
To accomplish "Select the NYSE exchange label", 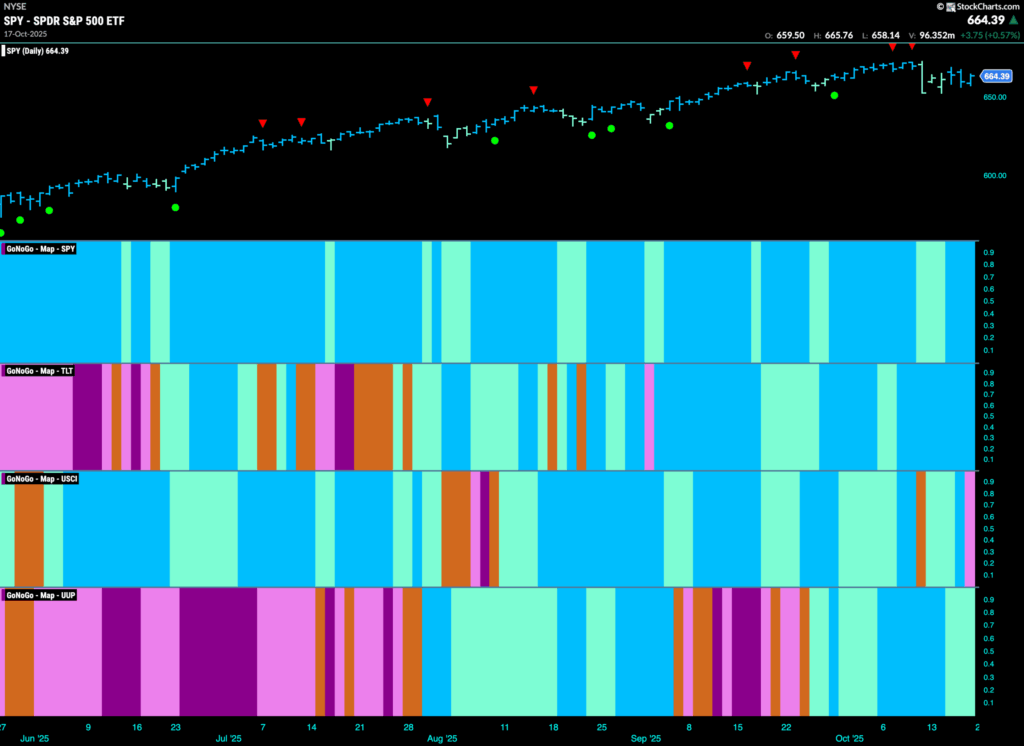I will (x=15, y=7).
